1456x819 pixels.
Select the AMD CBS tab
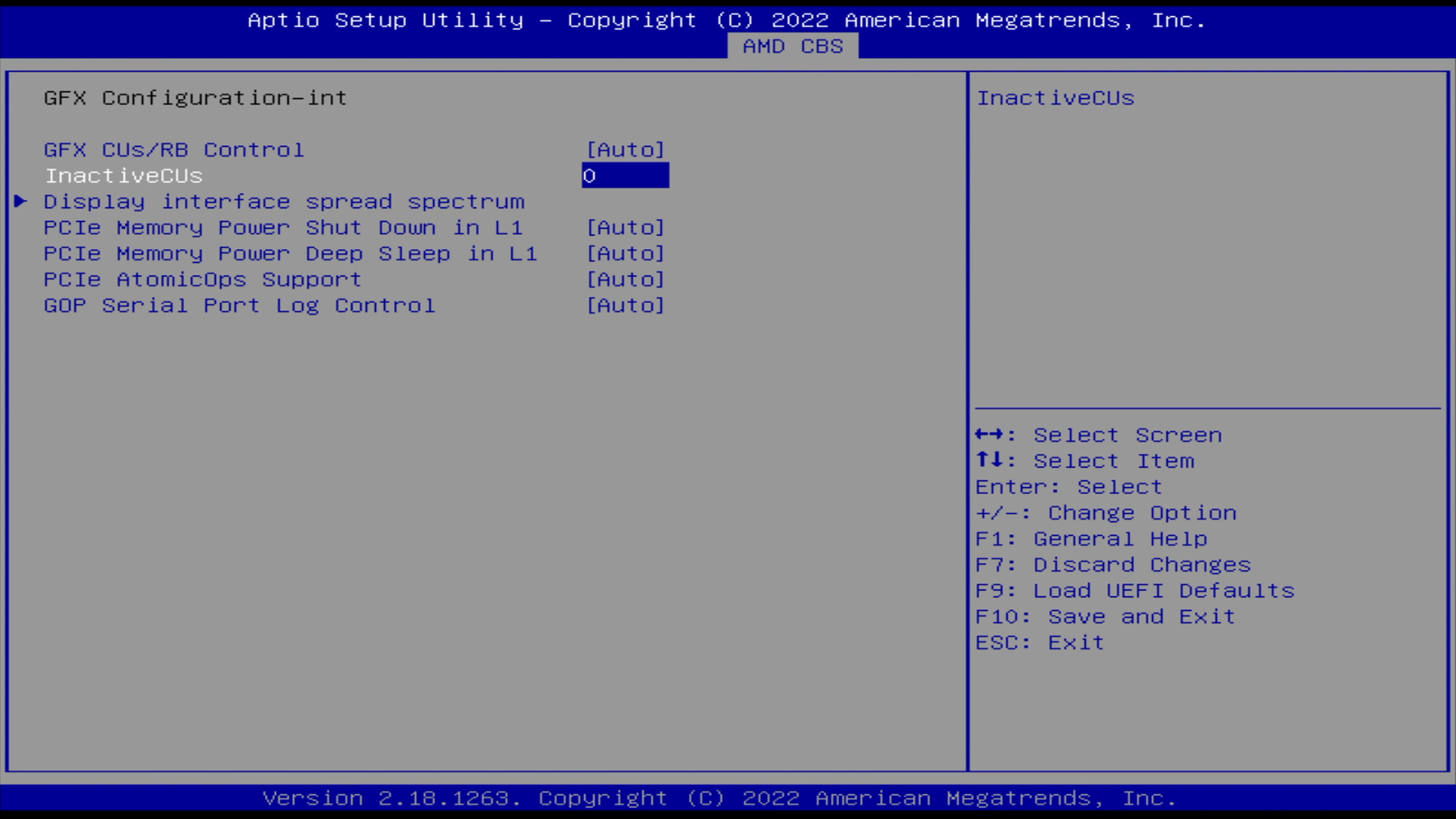click(x=792, y=46)
